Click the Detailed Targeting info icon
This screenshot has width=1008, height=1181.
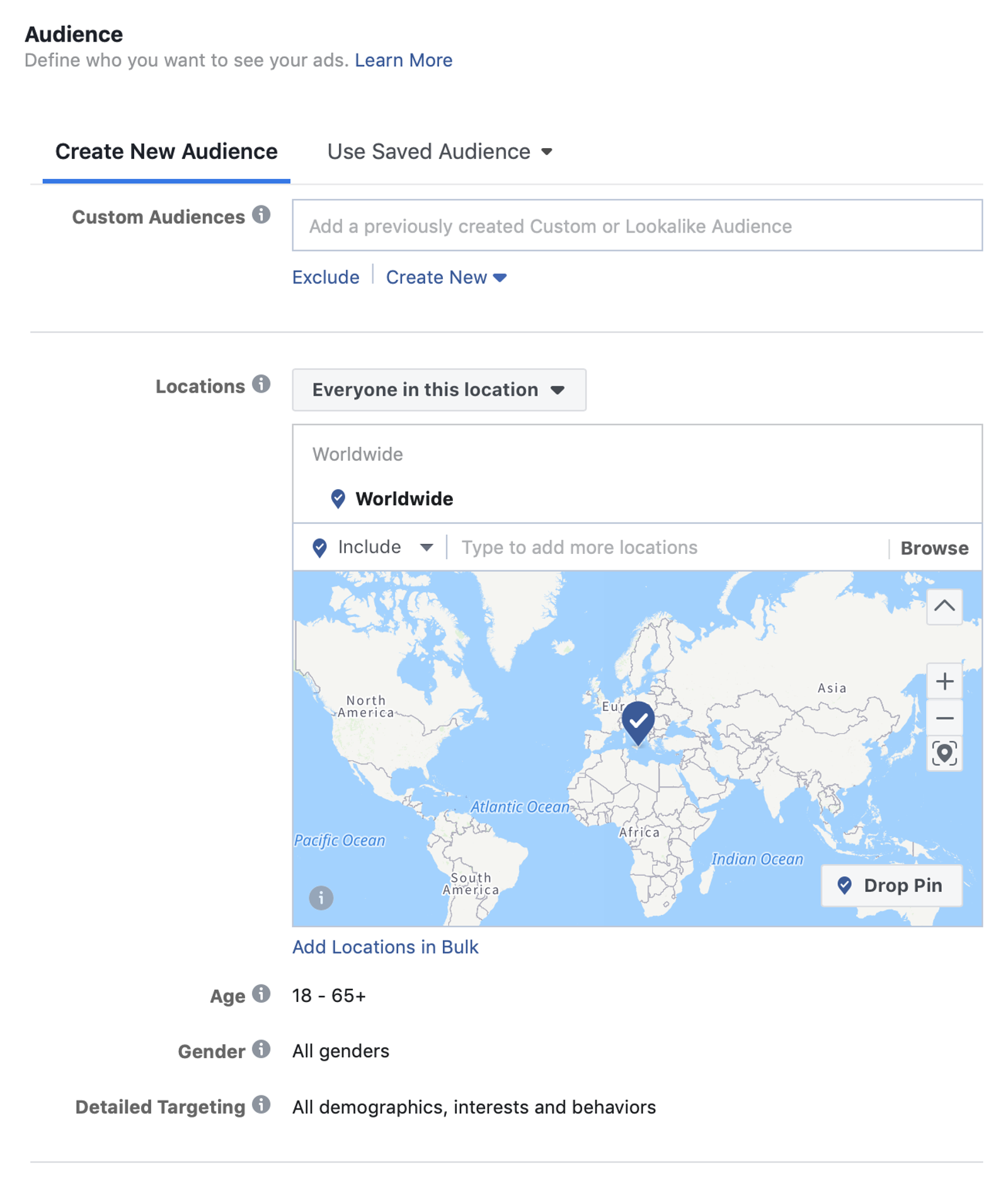coord(261,1105)
